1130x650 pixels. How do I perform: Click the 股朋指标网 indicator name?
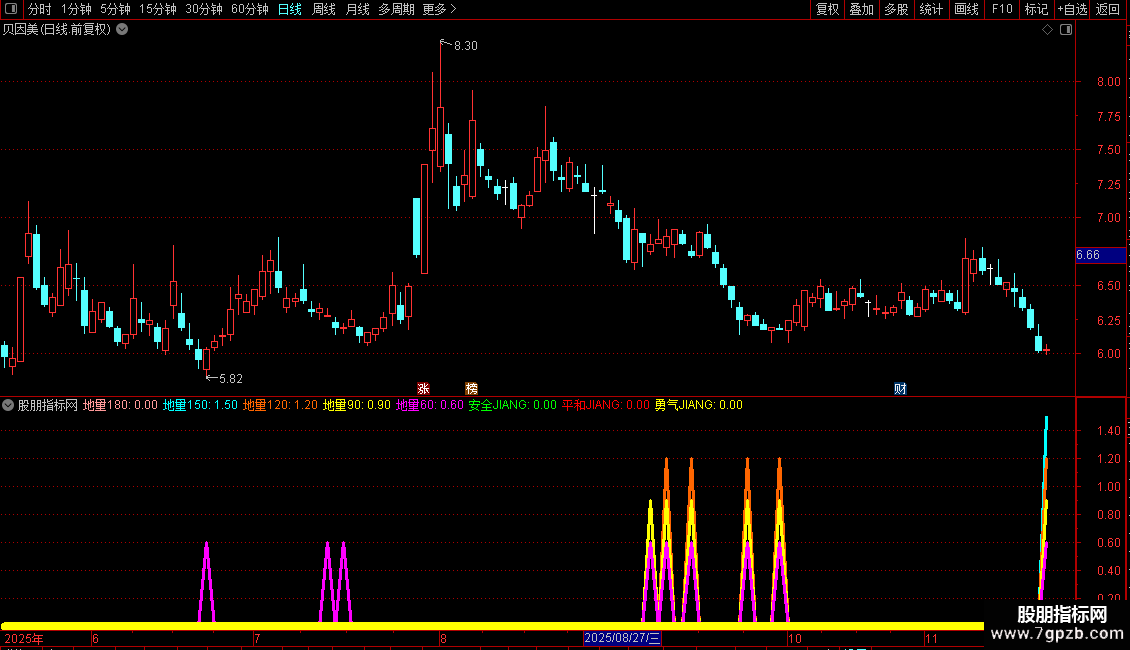click(x=48, y=405)
